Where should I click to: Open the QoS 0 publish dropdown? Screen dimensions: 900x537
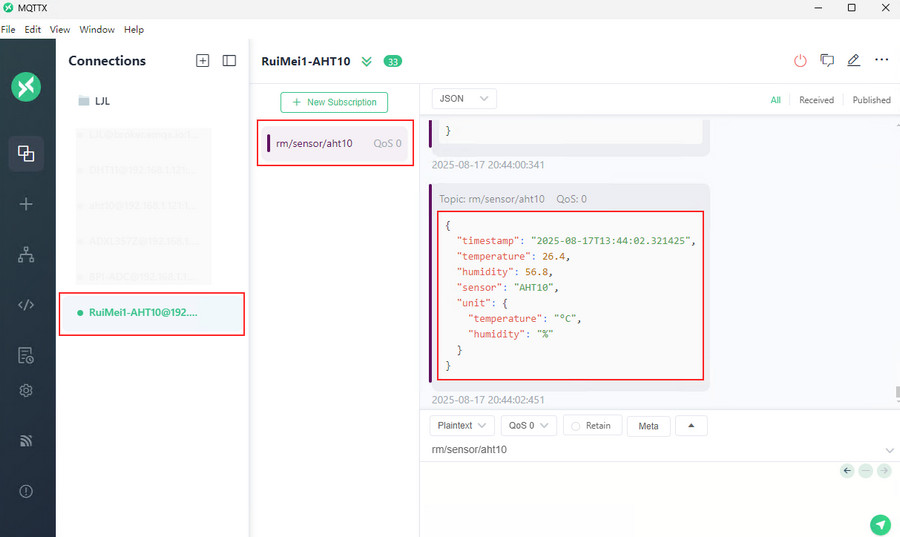point(528,426)
